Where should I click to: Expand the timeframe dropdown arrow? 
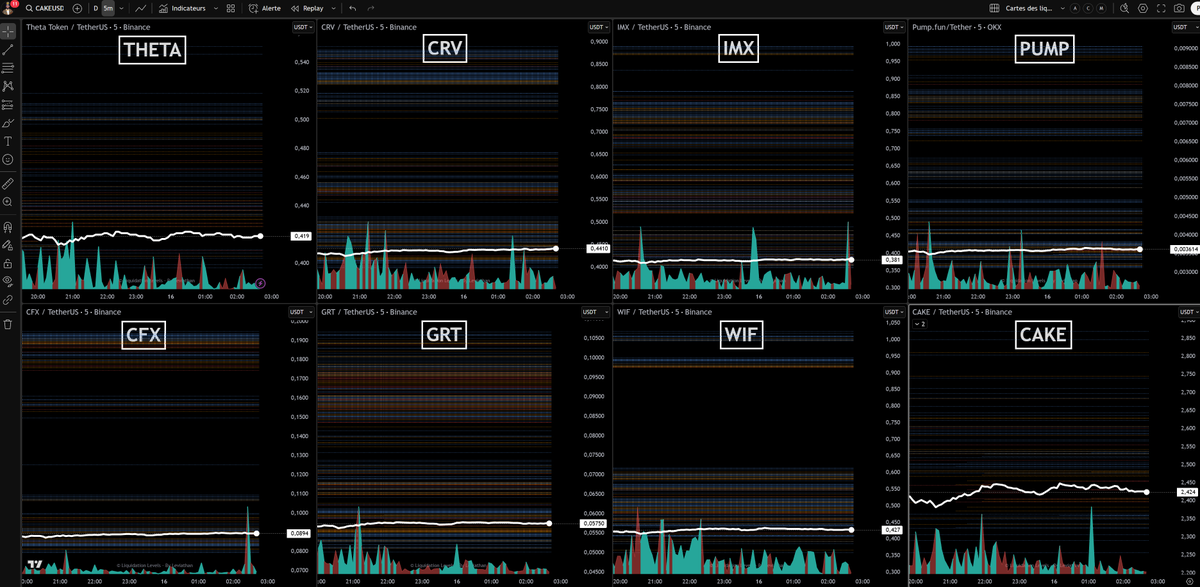[121, 8]
